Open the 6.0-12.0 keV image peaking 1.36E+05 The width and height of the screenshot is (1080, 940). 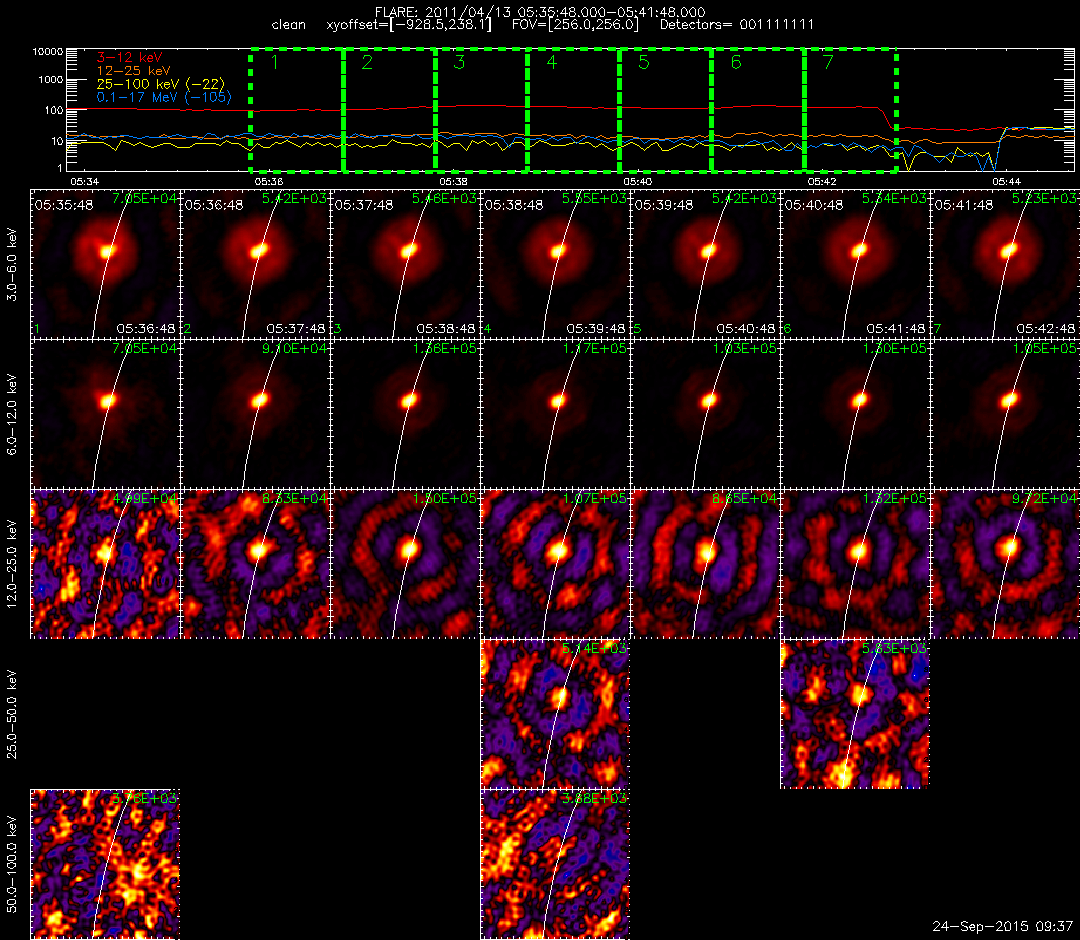[x=406, y=415]
